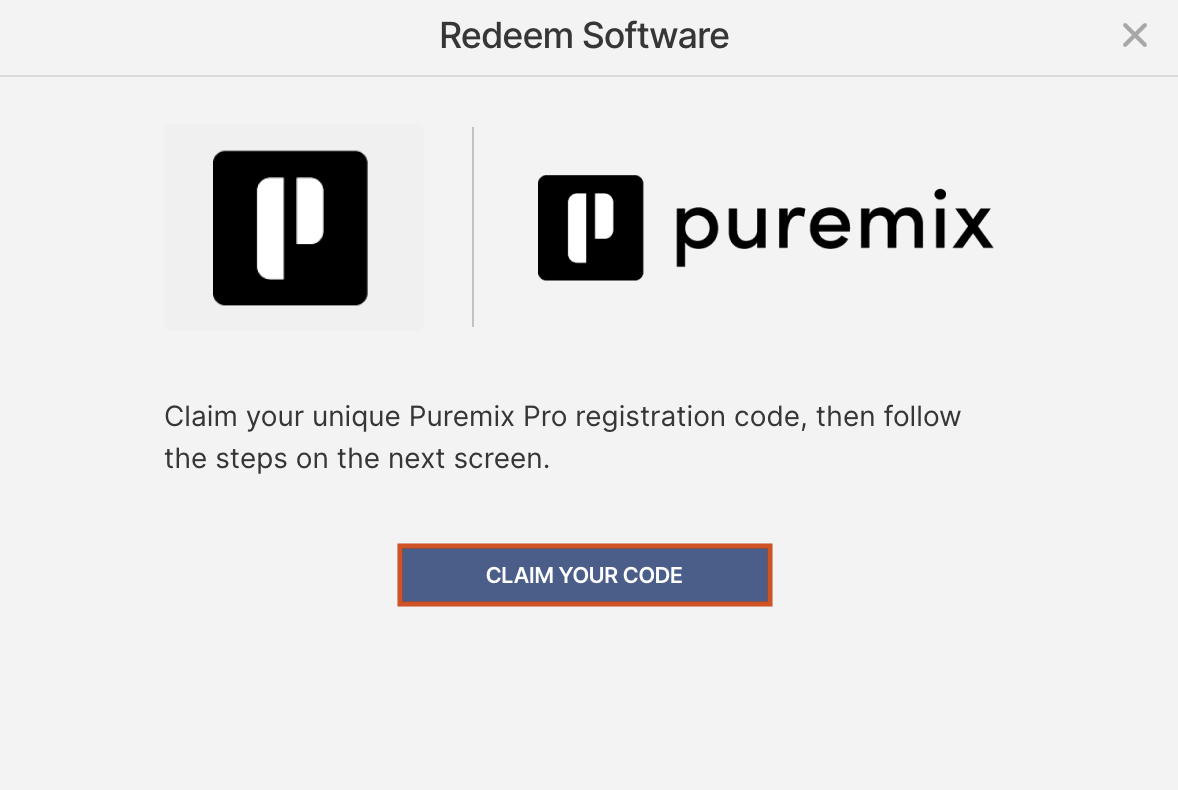The image size is (1178, 790).
Task: Click the word Software in the header
Action: (x=656, y=36)
